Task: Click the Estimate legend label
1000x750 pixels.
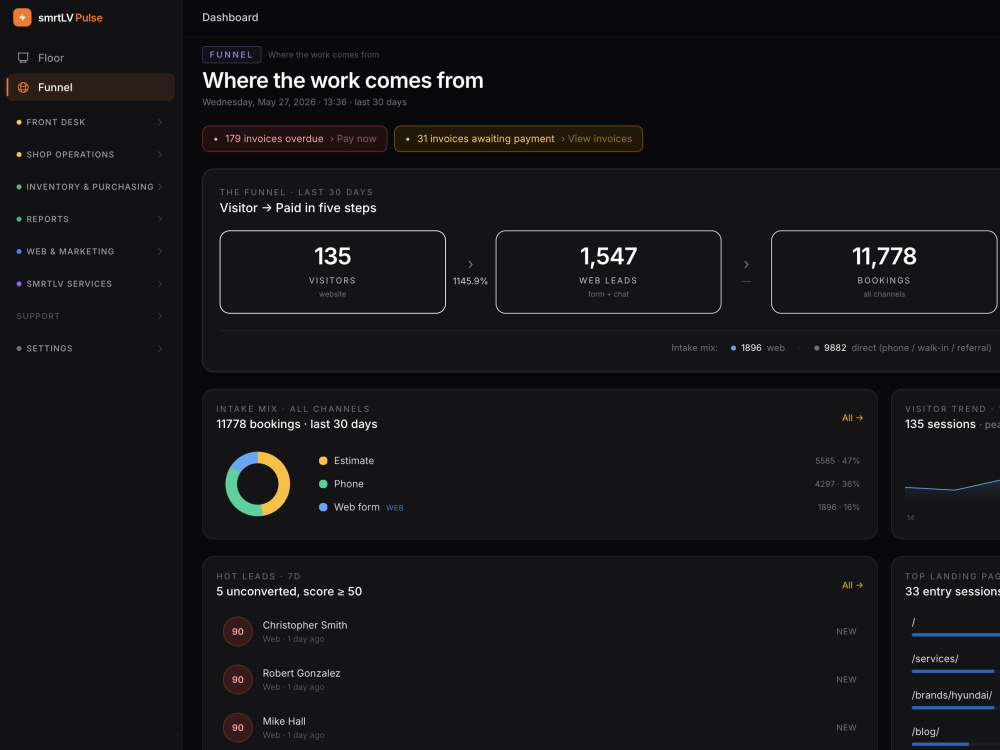Action: [x=354, y=460]
